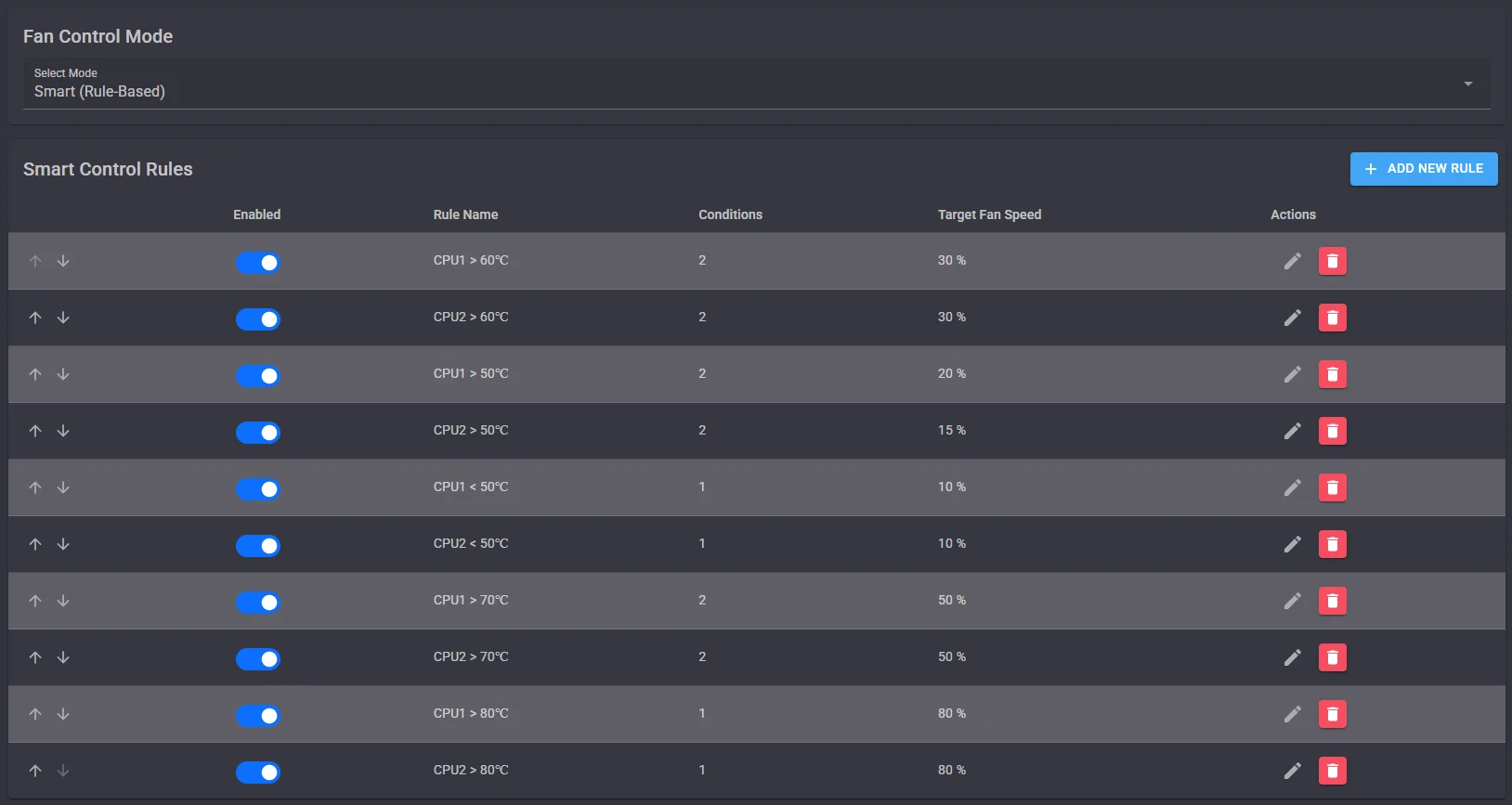The height and width of the screenshot is (805, 1512).
Task: Turn off the CPU1 > 80°C rule
Action: 257,716
